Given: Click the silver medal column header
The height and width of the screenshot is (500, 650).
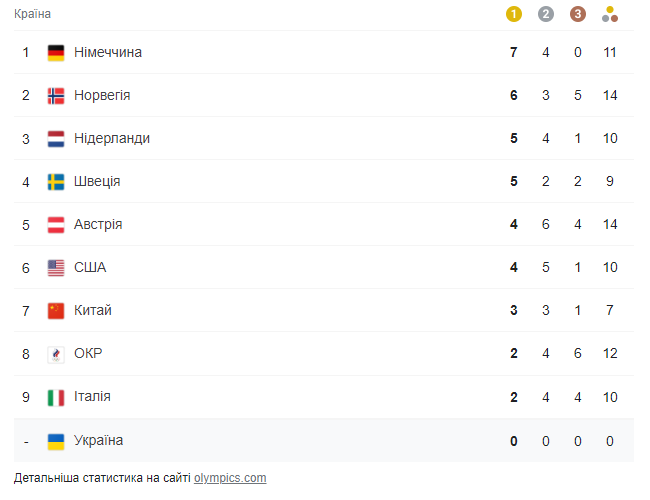Looking at the screenshot, I should pos(545,14).
